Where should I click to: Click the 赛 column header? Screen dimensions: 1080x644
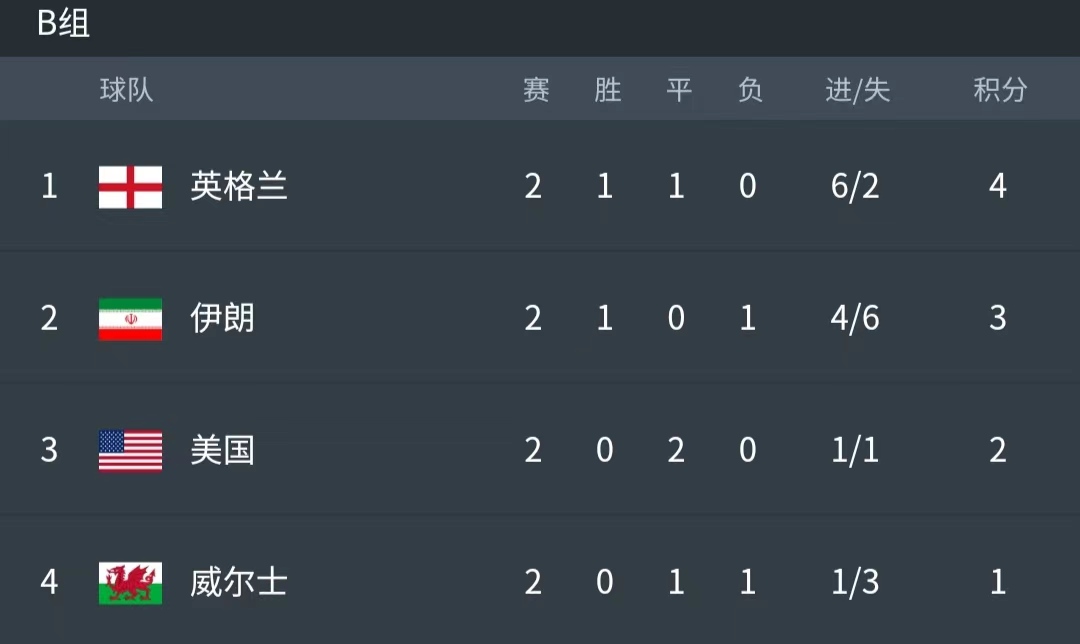[536, 89]
